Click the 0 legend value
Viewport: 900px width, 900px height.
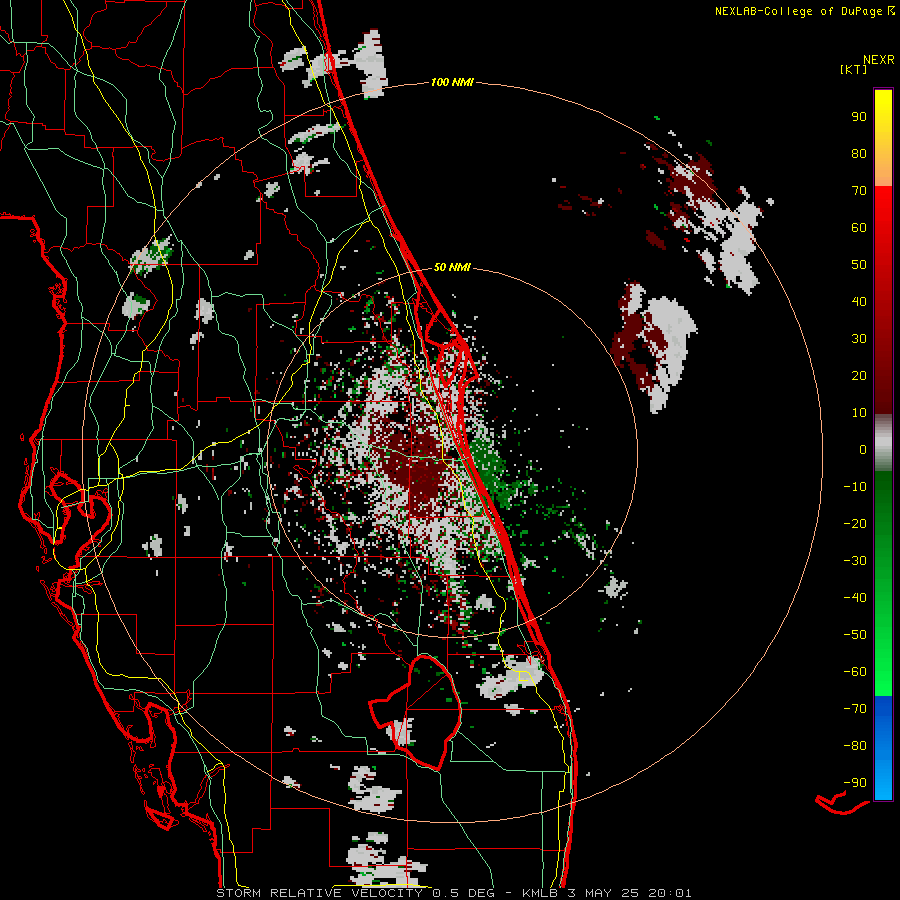[x=863, y=449]
